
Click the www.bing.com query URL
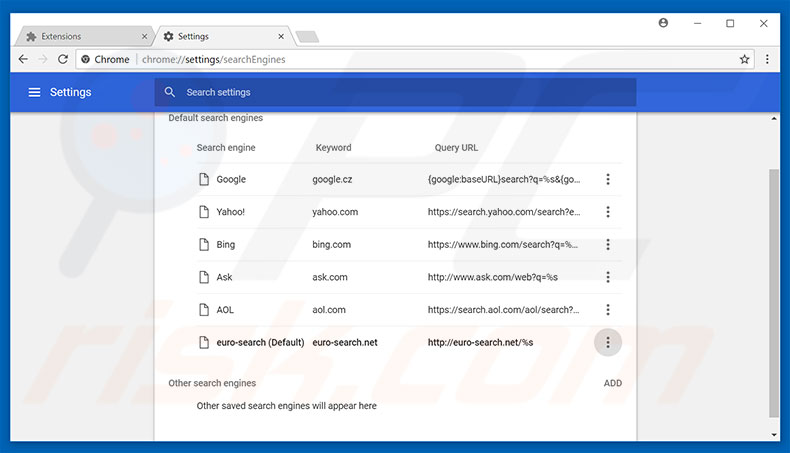[x=503, y=244]
